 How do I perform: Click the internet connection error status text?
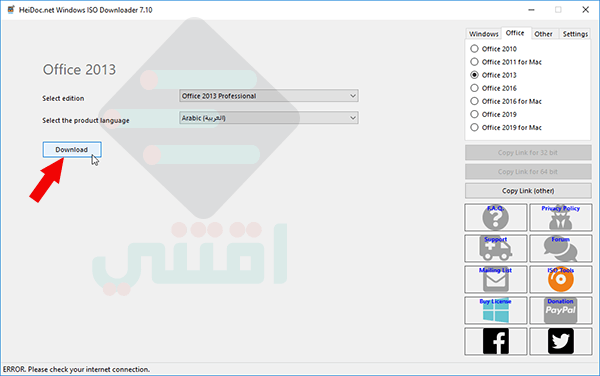[x=76, y=369]
